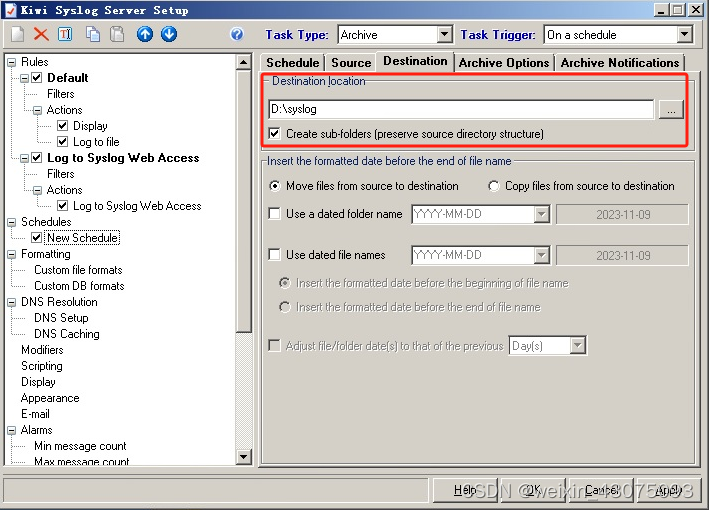Viewport: 709px width, 510px height.
Task: Collapse the Schedules tree node
Action: point(12,222)
